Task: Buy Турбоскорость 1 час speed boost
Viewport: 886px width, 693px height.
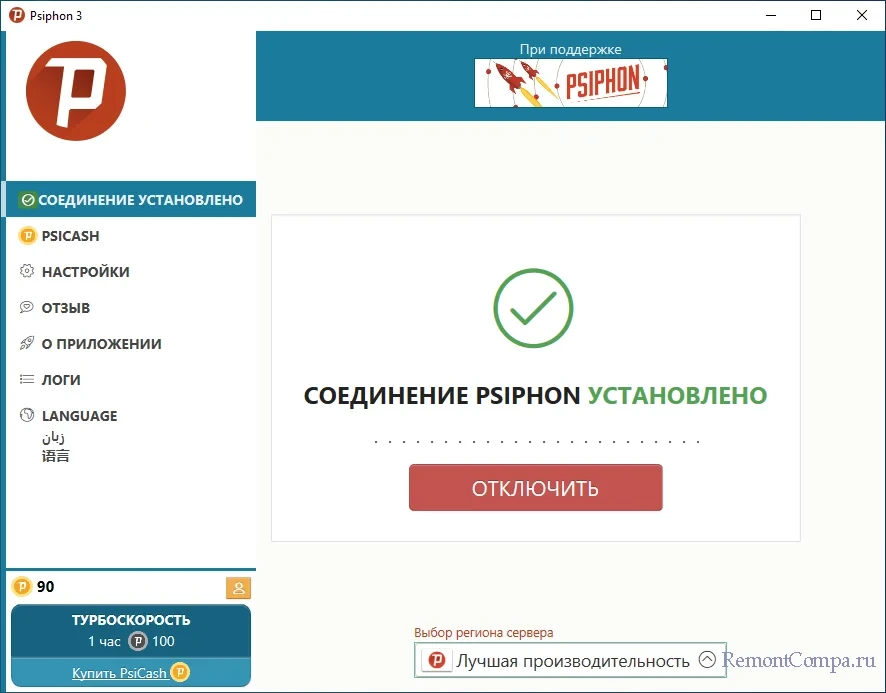Action: [131, 631]
